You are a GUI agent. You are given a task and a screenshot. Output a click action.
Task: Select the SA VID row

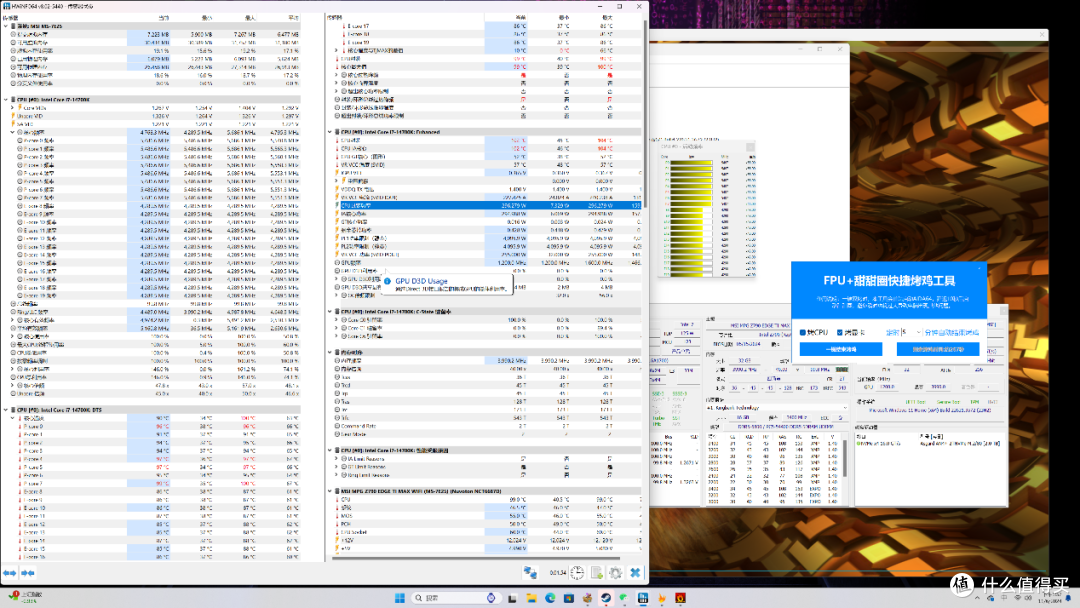[x=156, y=125]
